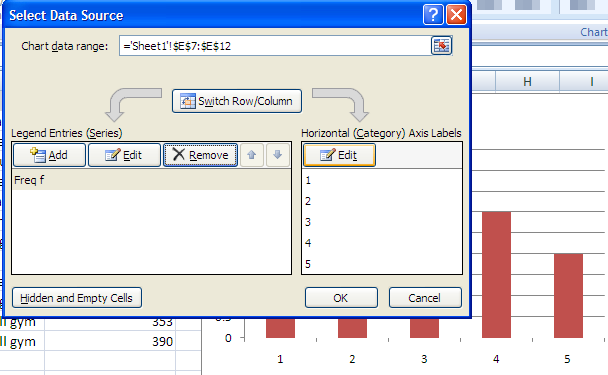The image size is (608, 375).
Task: Cancel the Select Data Source dialog
Action: tap(425, 298)
